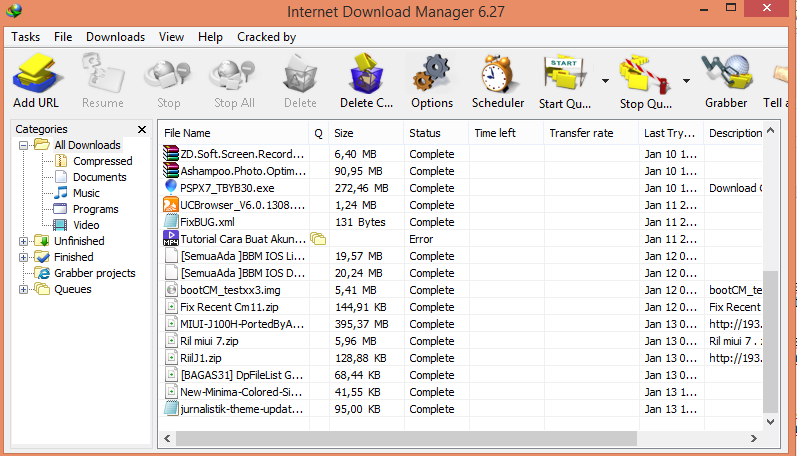Open the View menu
The height and width of the screenshot is (456, 797).
(x=171, y=37)
